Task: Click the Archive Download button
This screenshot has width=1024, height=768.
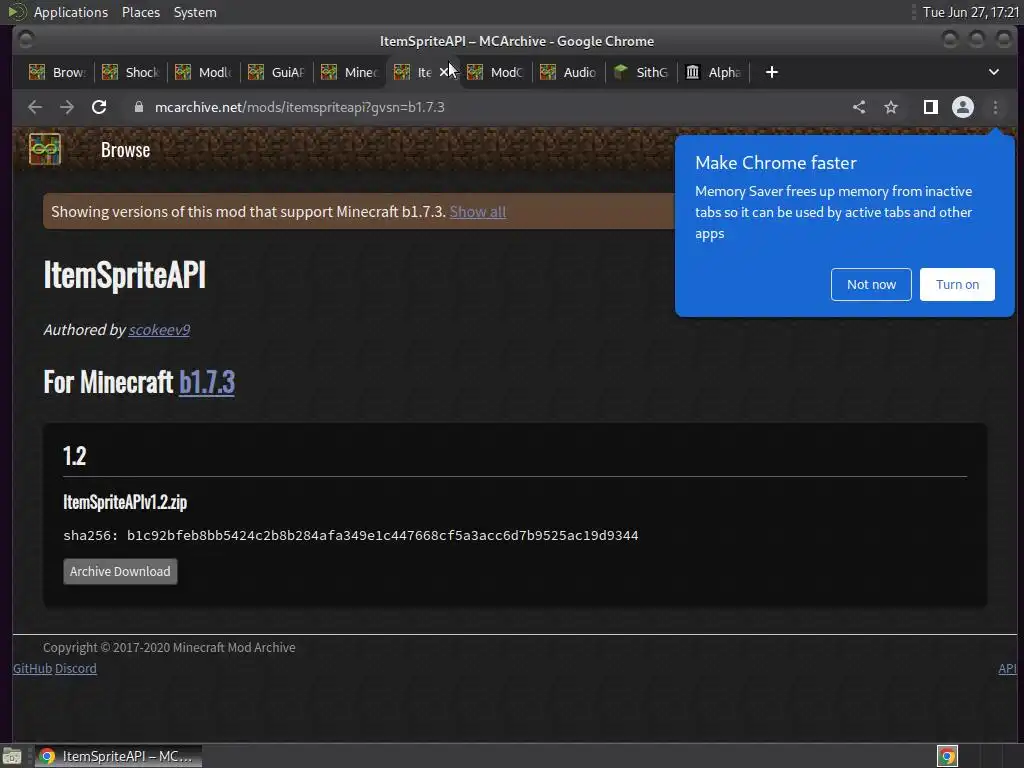Action: [x=120, y=571]
